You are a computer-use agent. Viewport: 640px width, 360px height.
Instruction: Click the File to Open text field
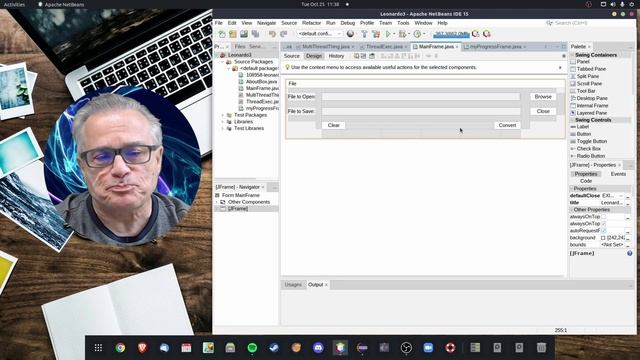(421, 97)
